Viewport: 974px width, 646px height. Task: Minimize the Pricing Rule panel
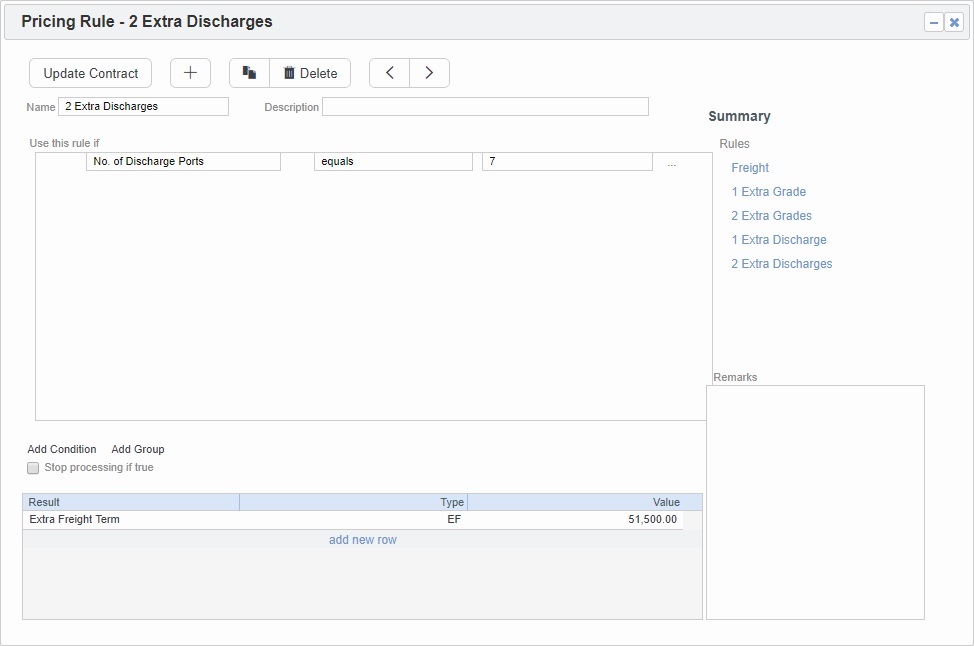934,22
